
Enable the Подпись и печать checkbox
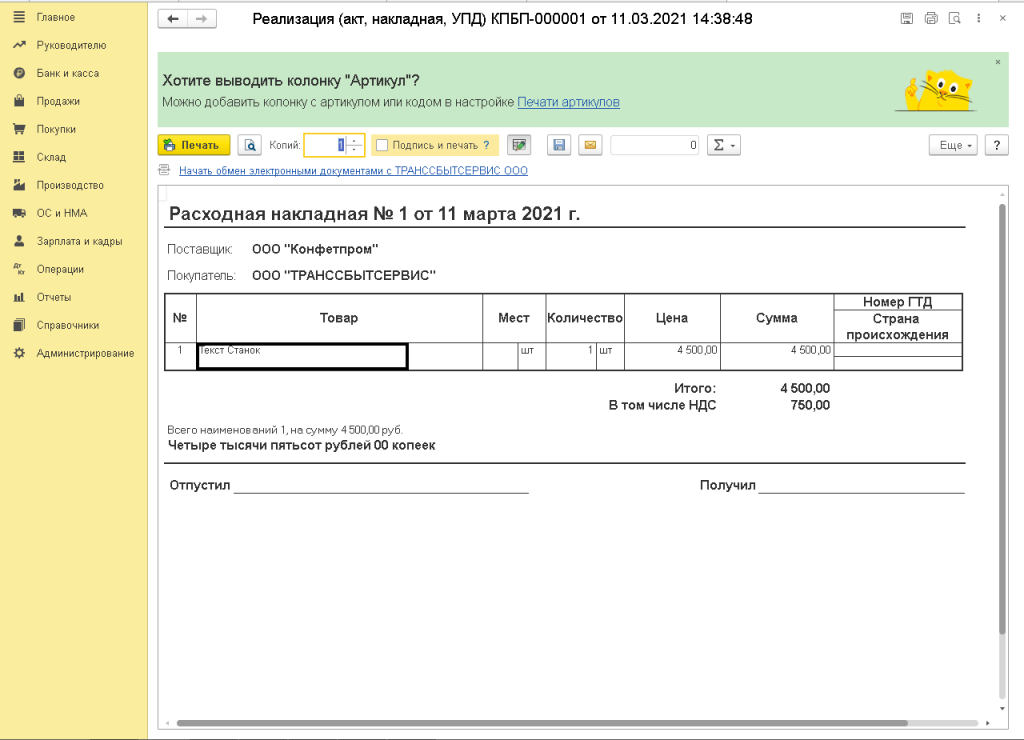coord(382,145)
